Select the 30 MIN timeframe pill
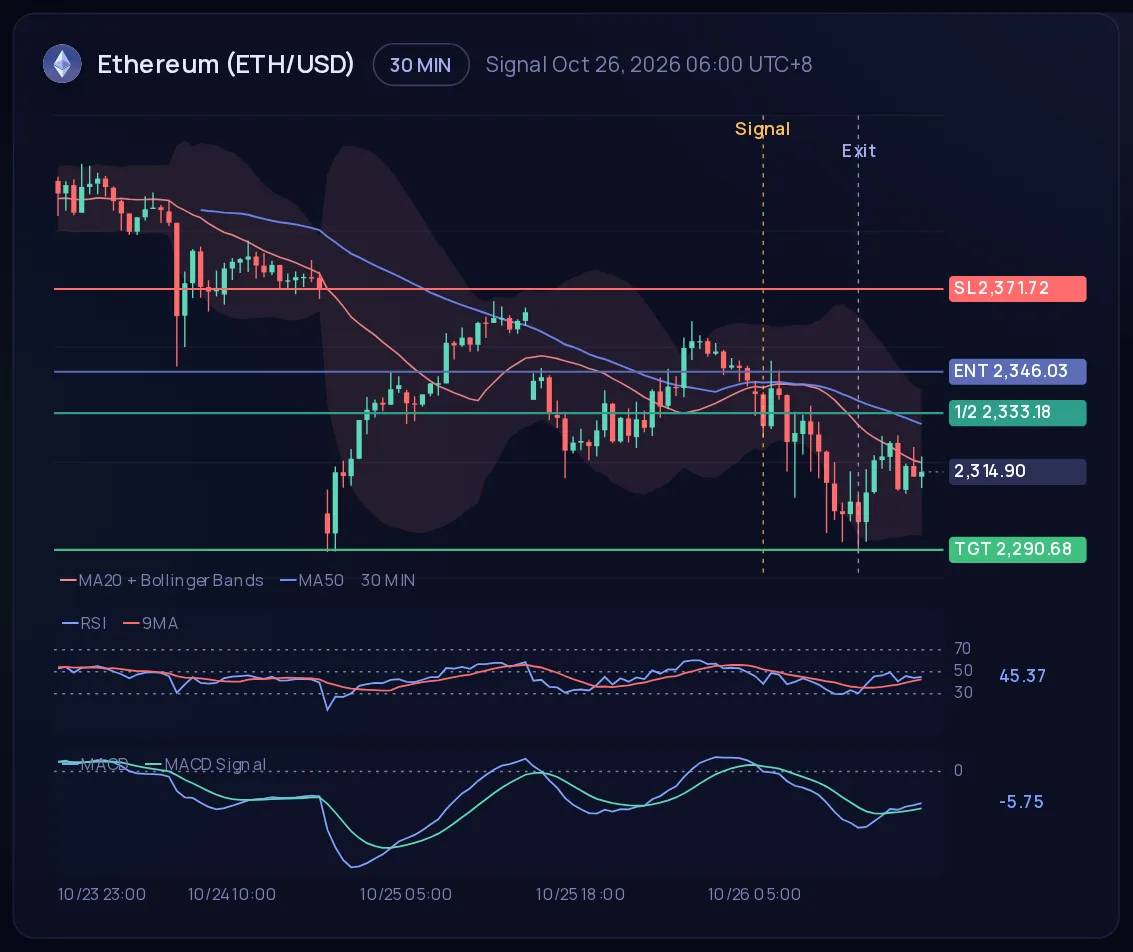 click(x=421, y=65)
